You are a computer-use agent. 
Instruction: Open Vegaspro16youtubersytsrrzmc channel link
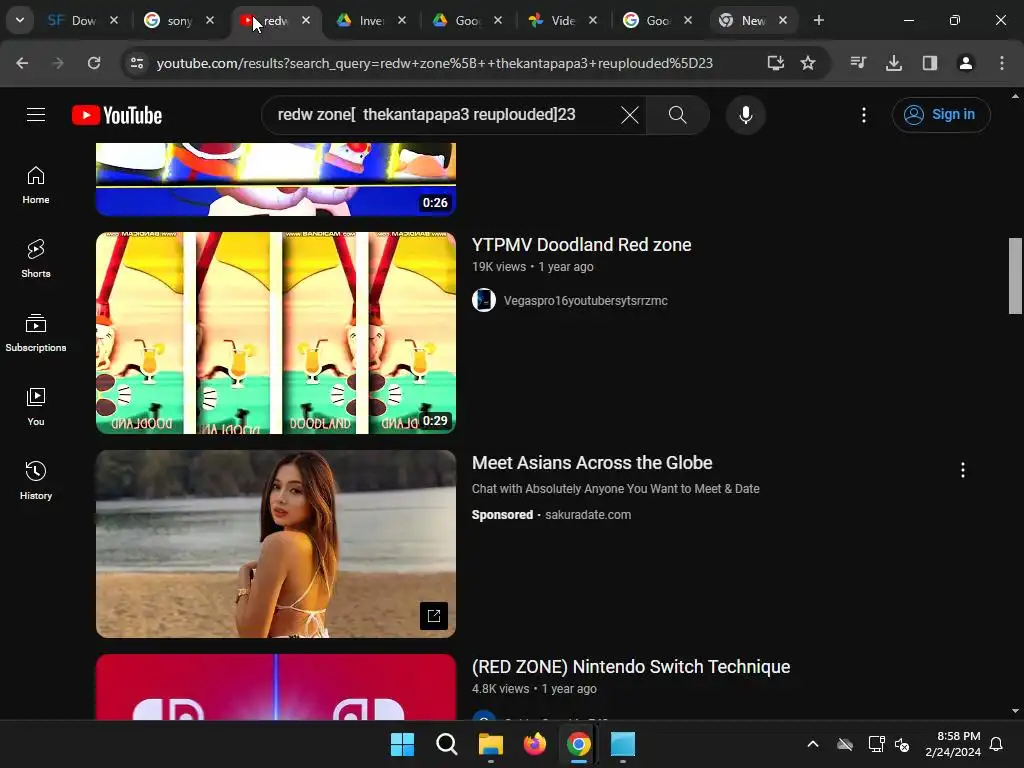point(585,300)
